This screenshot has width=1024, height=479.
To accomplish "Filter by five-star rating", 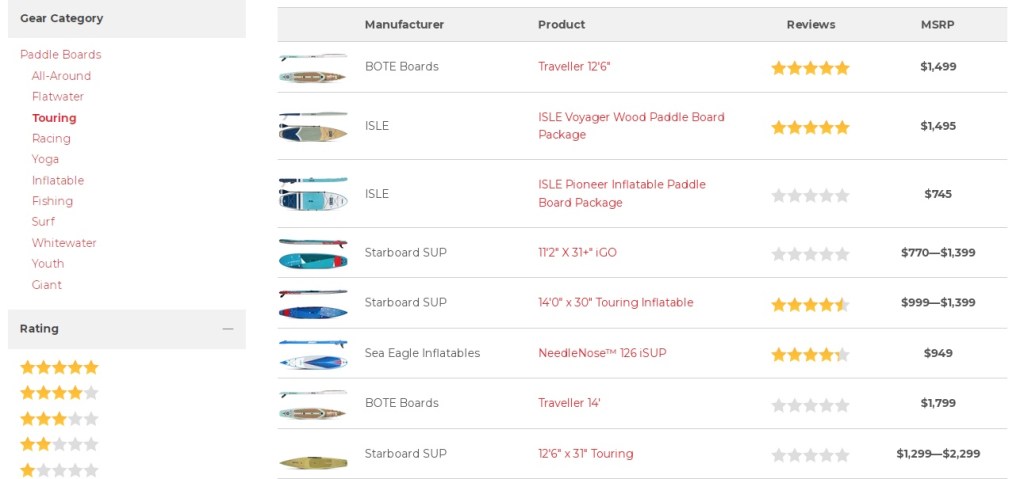I will click(x=59, y=367).
